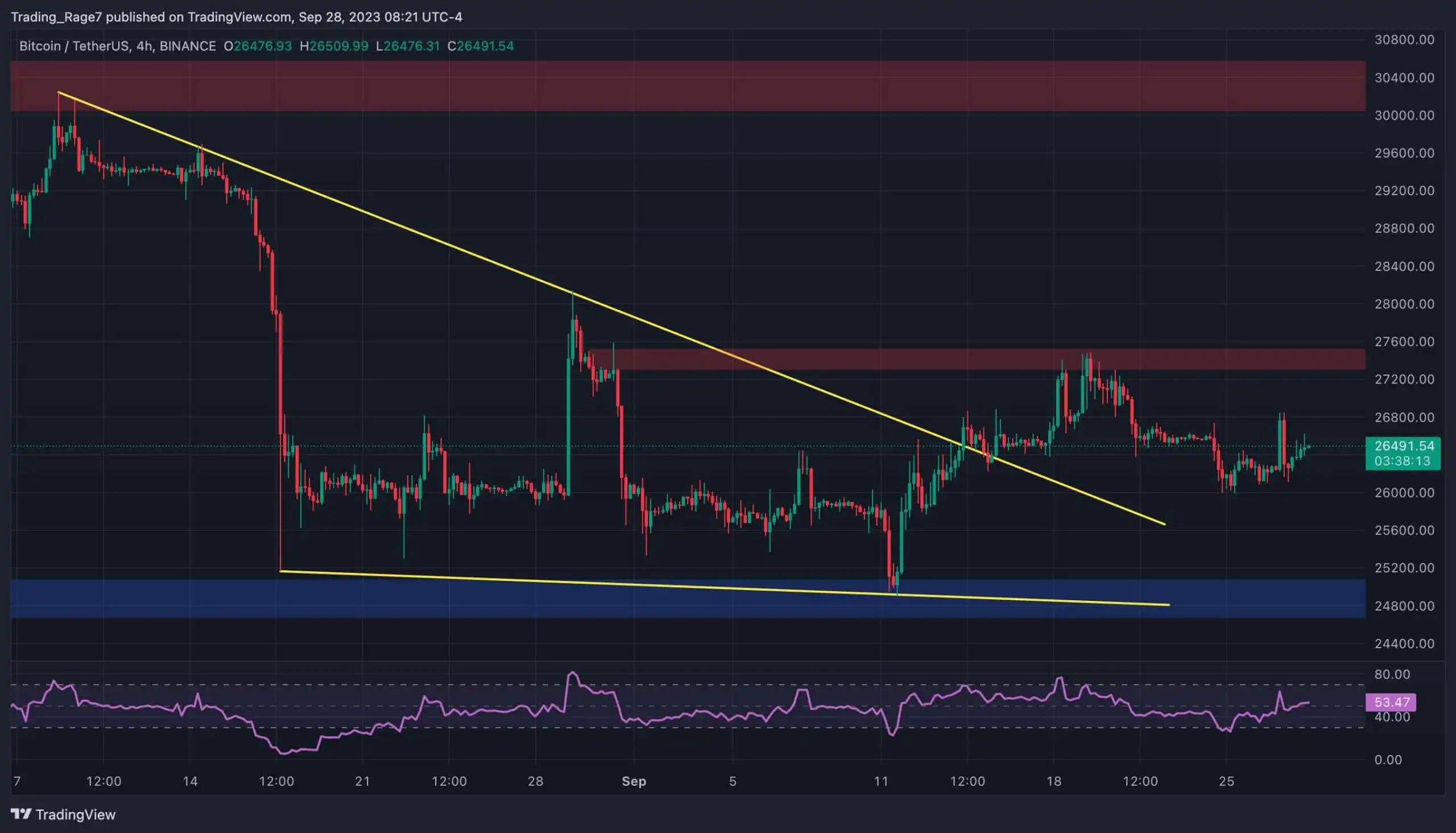
Task: Click the date 18 on time axis
Action: [x=1053, y=782]
